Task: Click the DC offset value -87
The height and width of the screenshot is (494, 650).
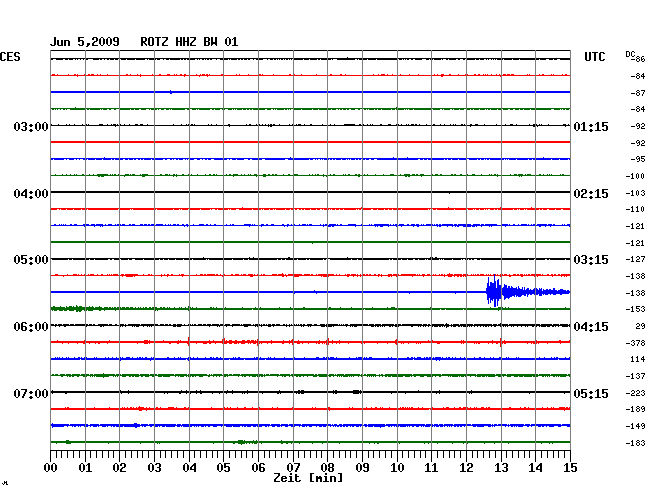Action: (x=638, y=93)
